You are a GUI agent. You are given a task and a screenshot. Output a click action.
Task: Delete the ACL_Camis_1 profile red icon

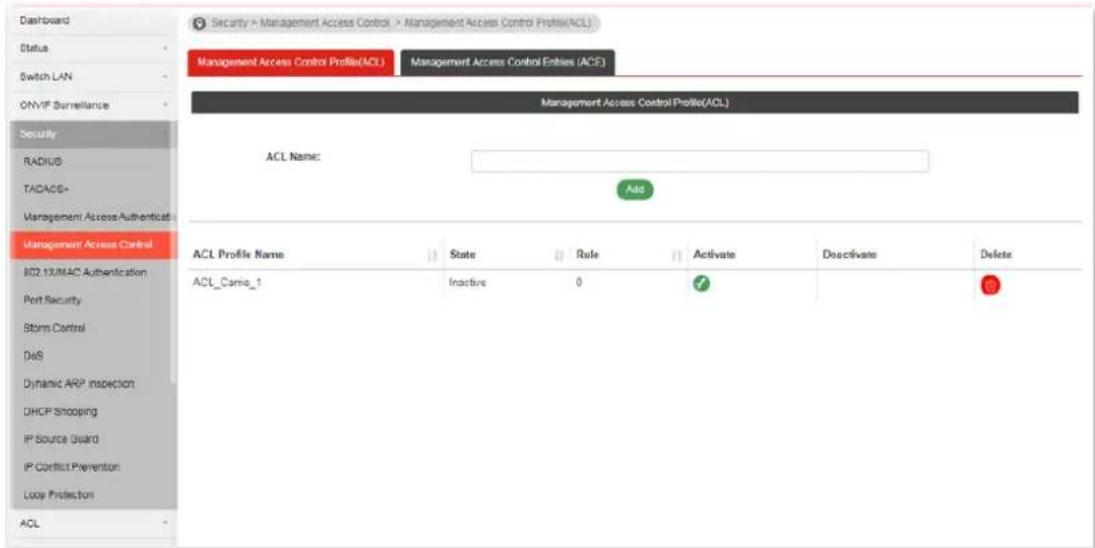point(990,285)
